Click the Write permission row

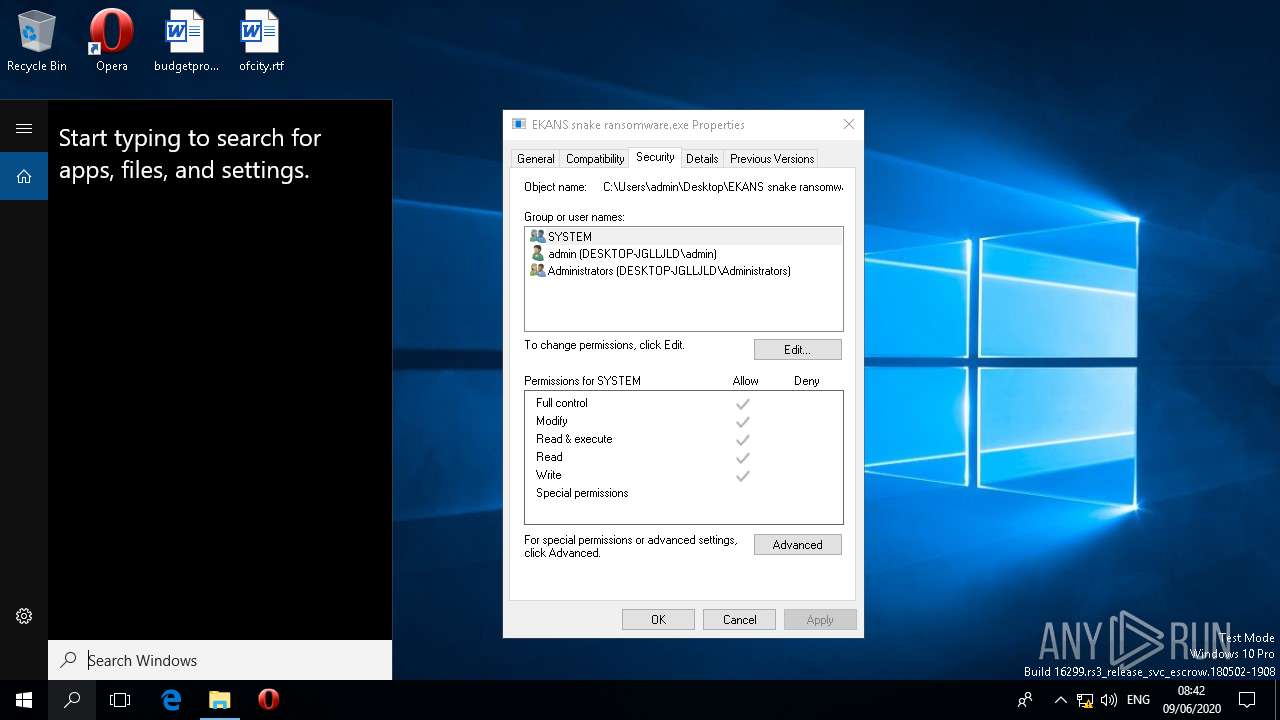click(684, 475)
